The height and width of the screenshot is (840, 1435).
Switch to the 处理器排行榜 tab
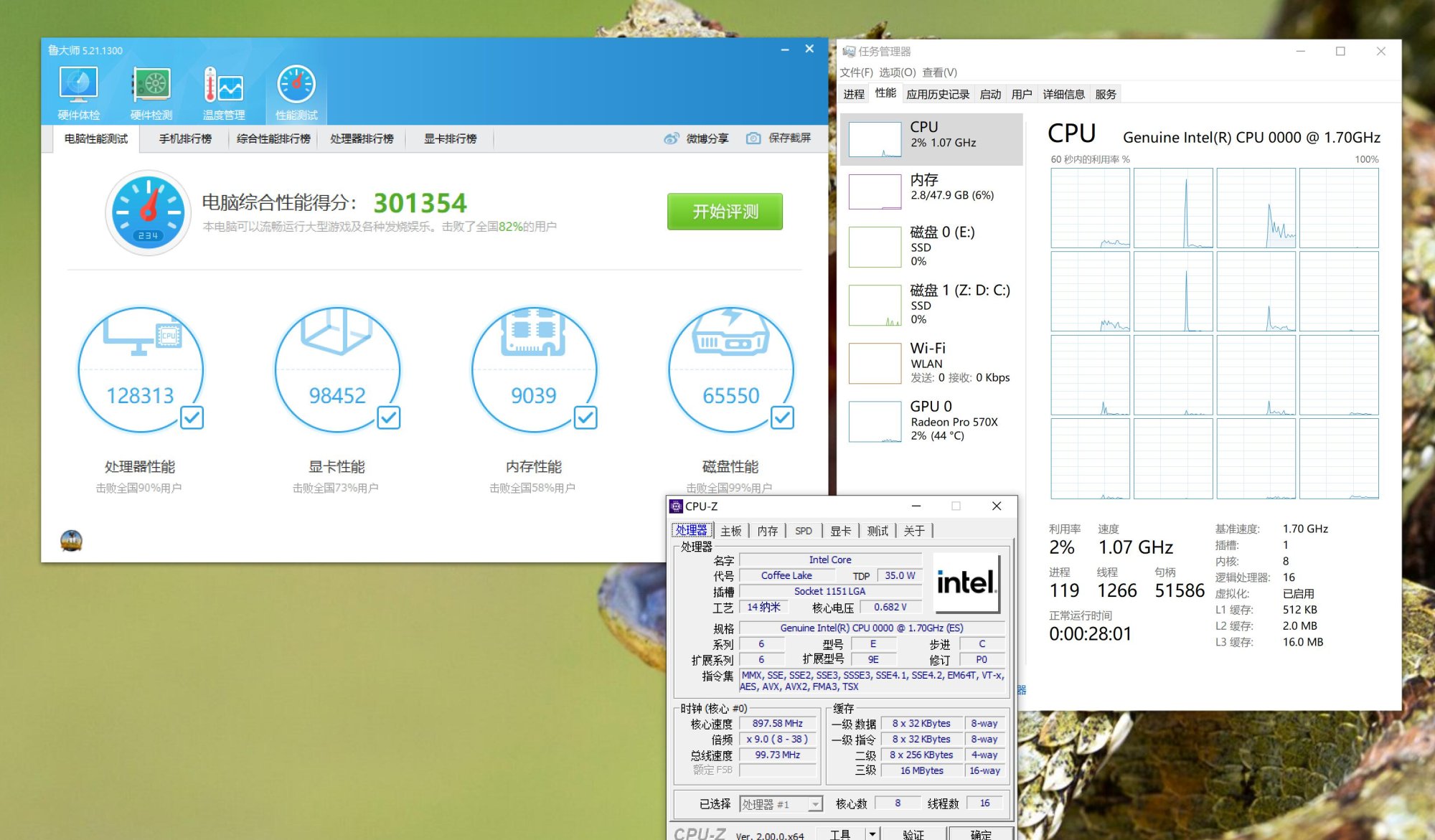[x=362, y=138]
